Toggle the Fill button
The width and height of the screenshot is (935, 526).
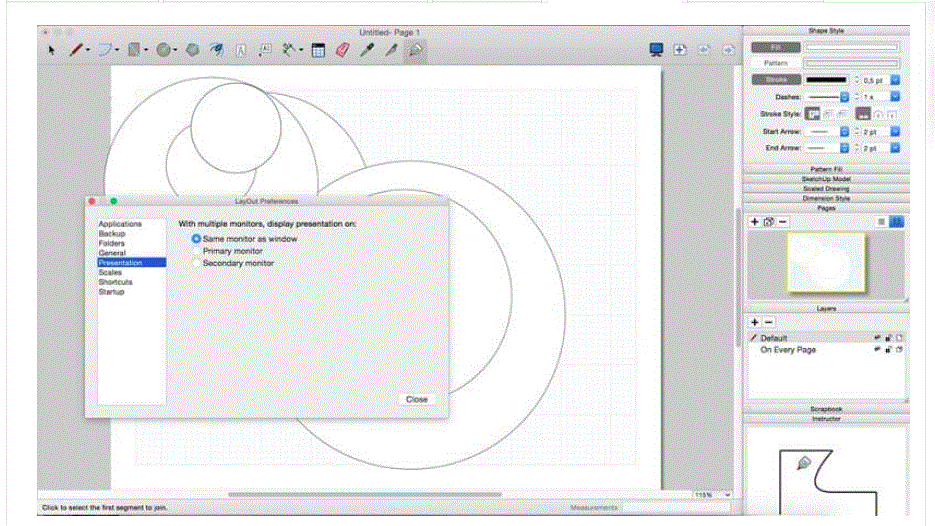click(x=776, y=47)
